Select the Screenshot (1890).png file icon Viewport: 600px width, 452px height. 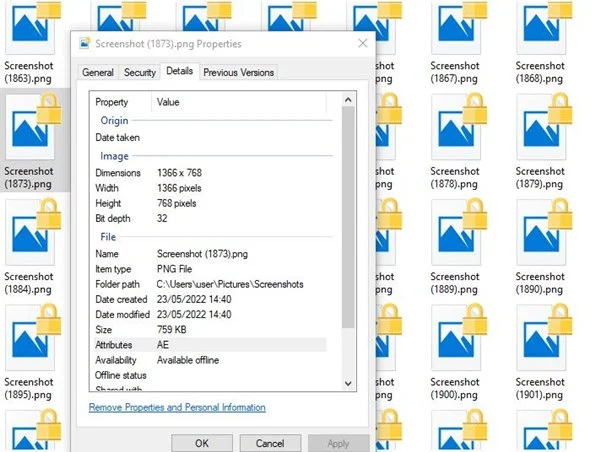(x=542, y=232)
